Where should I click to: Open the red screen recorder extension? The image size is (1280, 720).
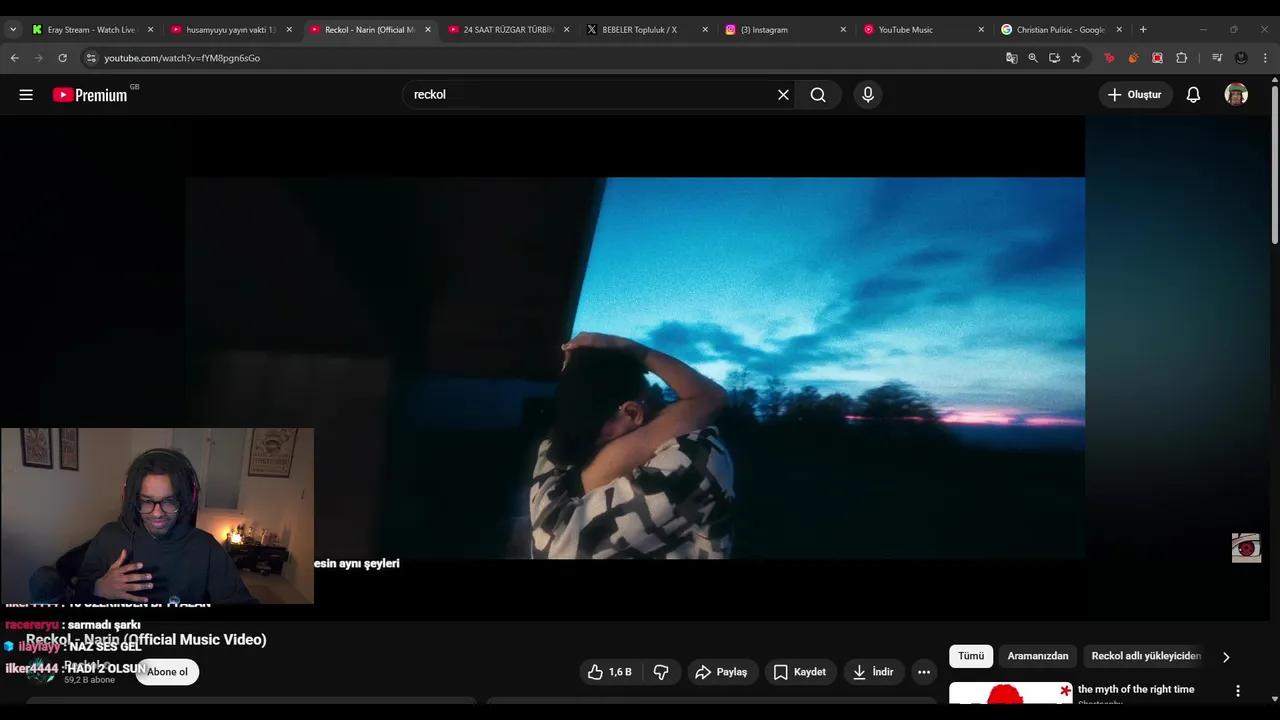point(1157,58)
